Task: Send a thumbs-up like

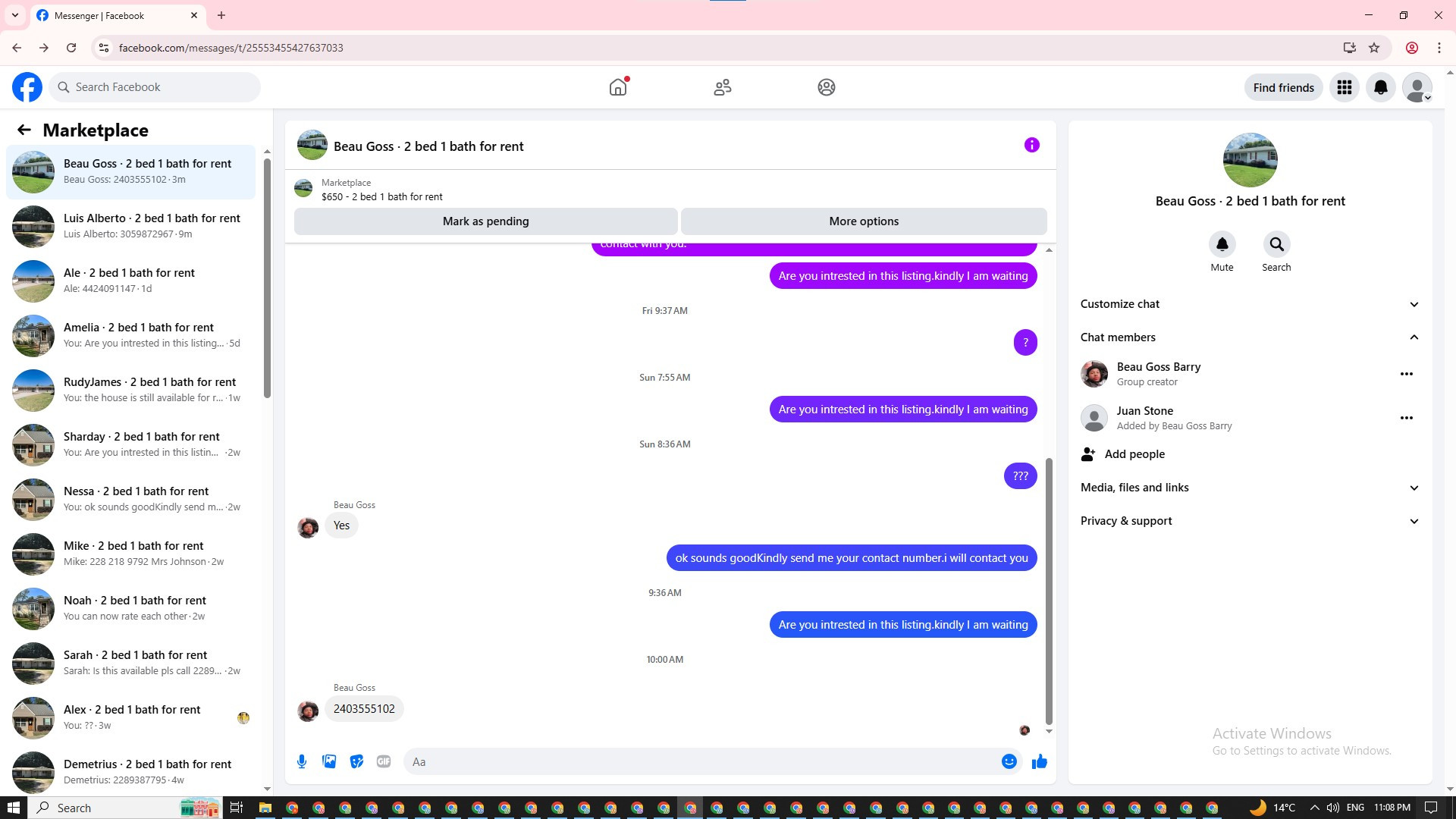Action: point(1039,761)
